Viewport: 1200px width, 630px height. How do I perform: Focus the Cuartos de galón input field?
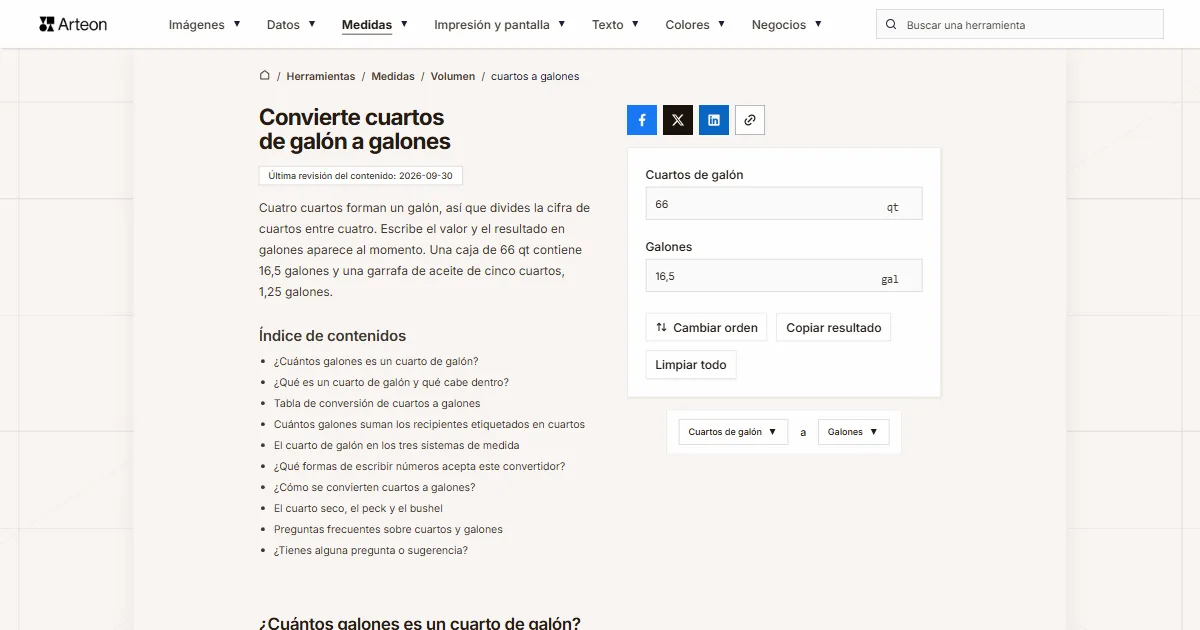(784, 204)
